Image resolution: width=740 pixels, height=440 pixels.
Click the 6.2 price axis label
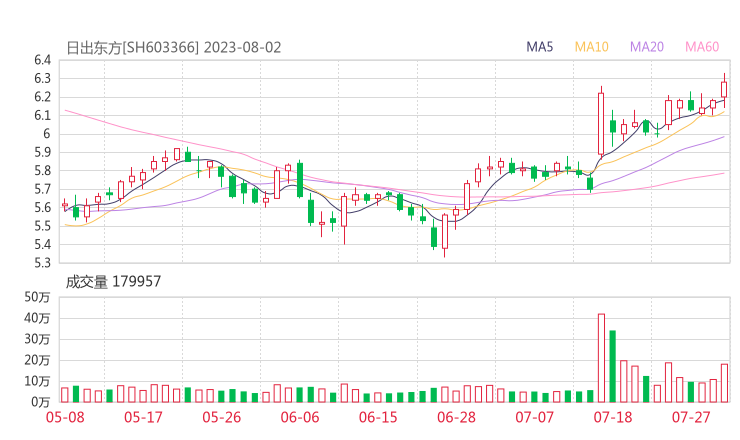[x=42, y=97]
